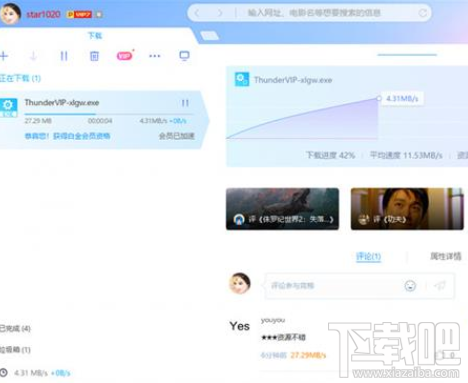
Task: Click the start download arrow icon
Action: 33,56
